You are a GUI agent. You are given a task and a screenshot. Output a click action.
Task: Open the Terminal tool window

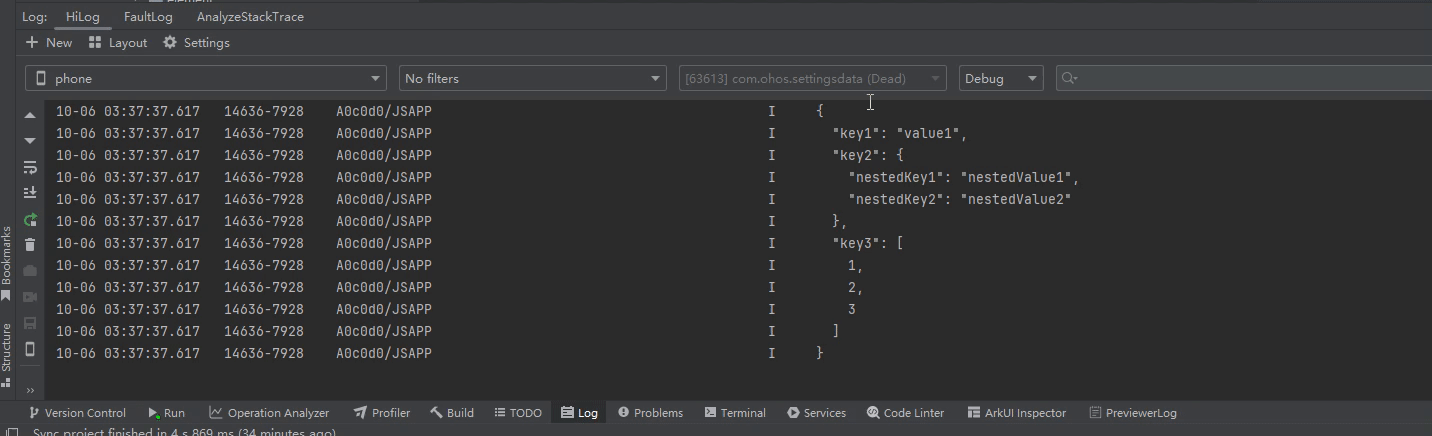coord(735,412)
